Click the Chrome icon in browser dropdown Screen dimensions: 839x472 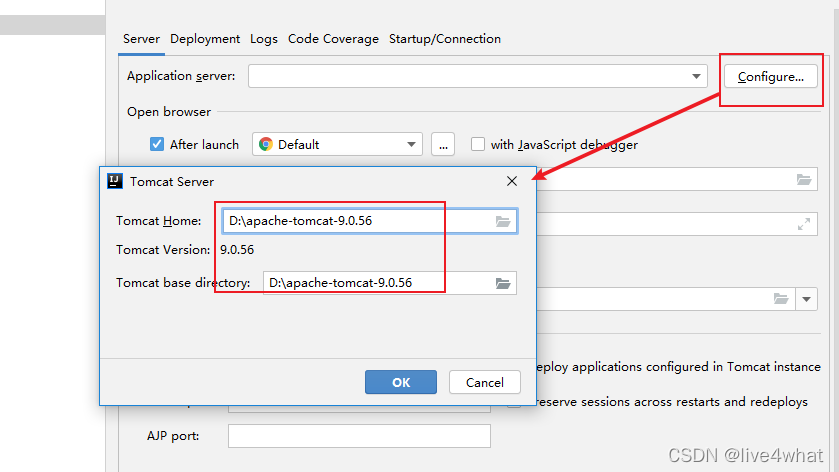pyautogui.click(x=265, y=144)
